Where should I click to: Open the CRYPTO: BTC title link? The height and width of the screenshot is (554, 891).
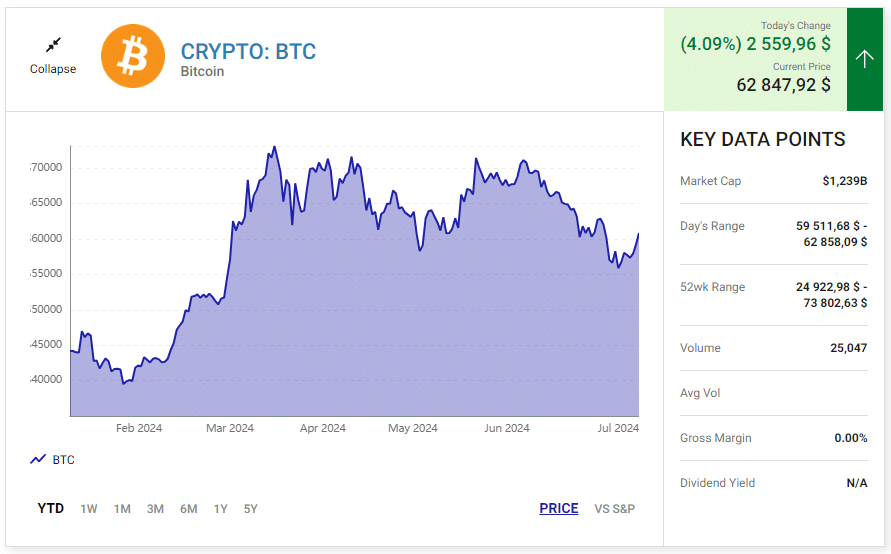248,52
